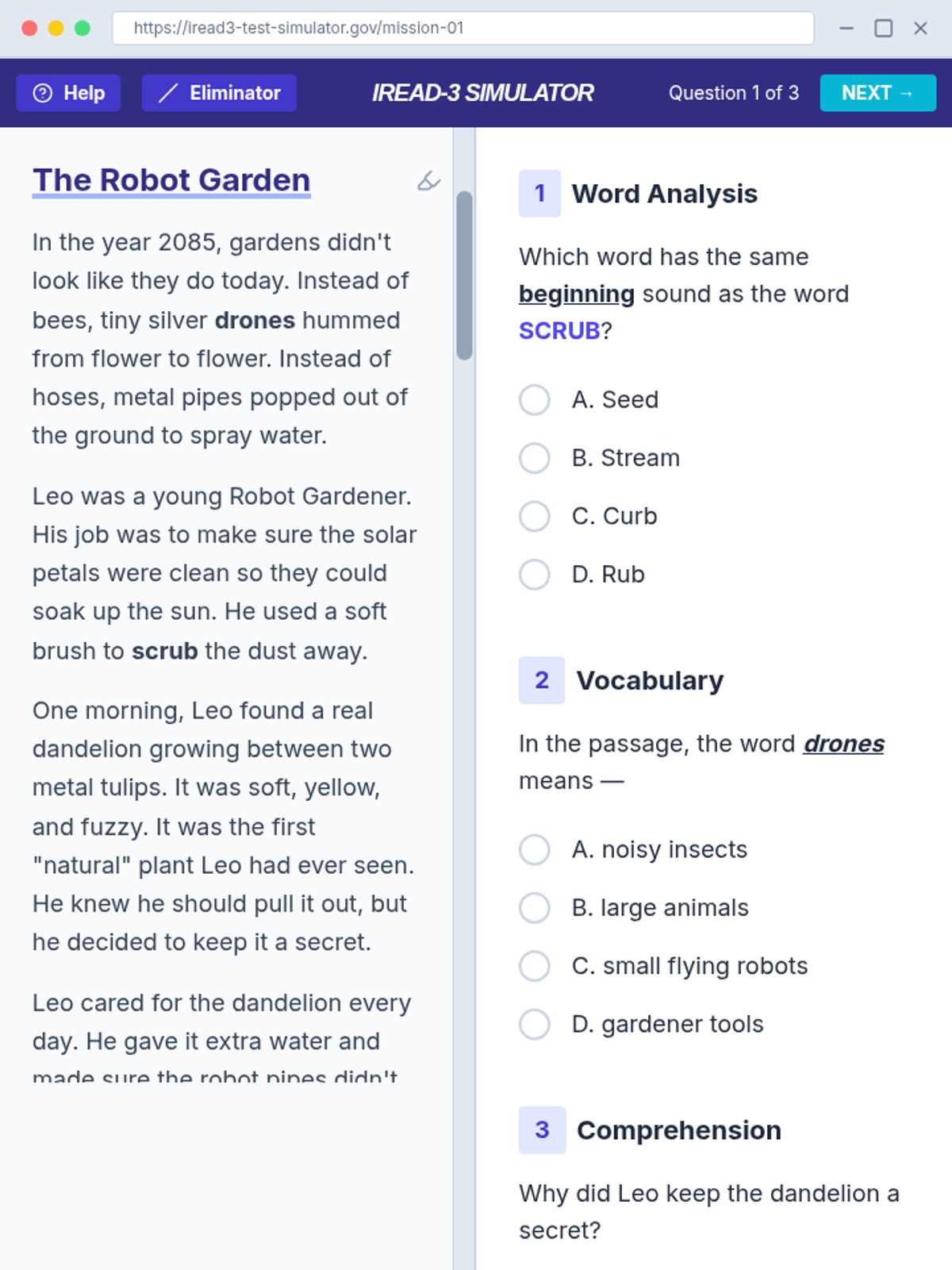The height and width of the screenshot is (1270, 952).
Task: Click the red macOS close dot
Action: click(x=29, y=29)
